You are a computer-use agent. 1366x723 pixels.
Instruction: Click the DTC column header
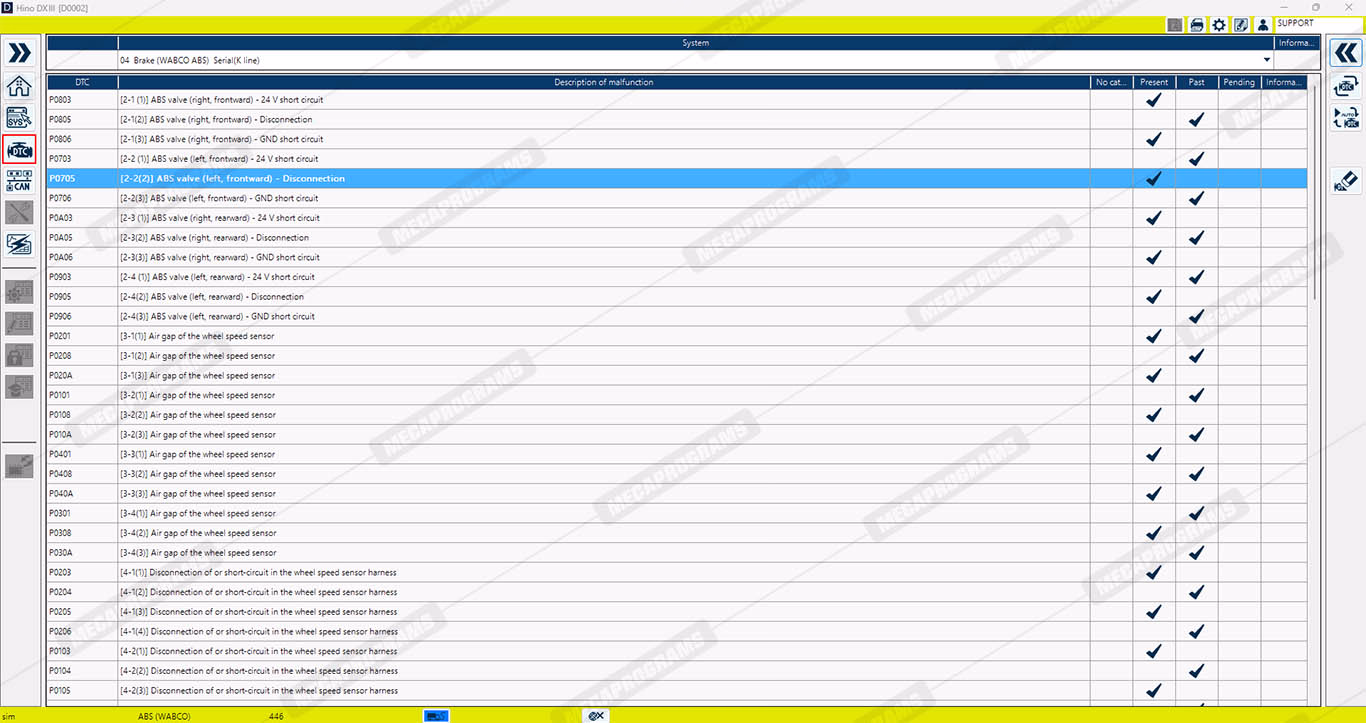click(x=82, y=82)
